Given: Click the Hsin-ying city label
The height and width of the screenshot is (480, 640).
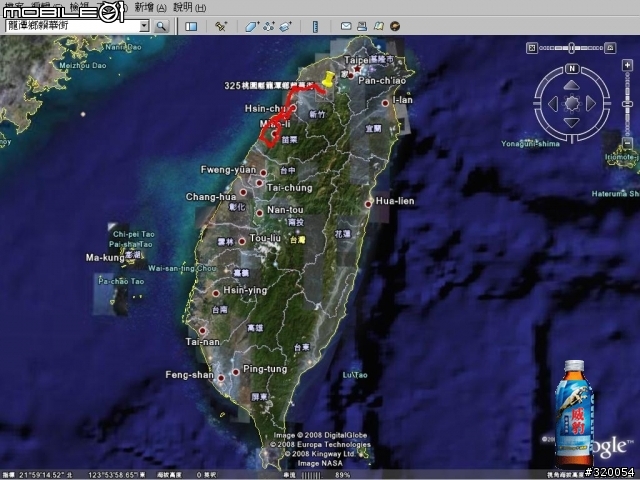Looking at the screenshot, I should [245, 290].
